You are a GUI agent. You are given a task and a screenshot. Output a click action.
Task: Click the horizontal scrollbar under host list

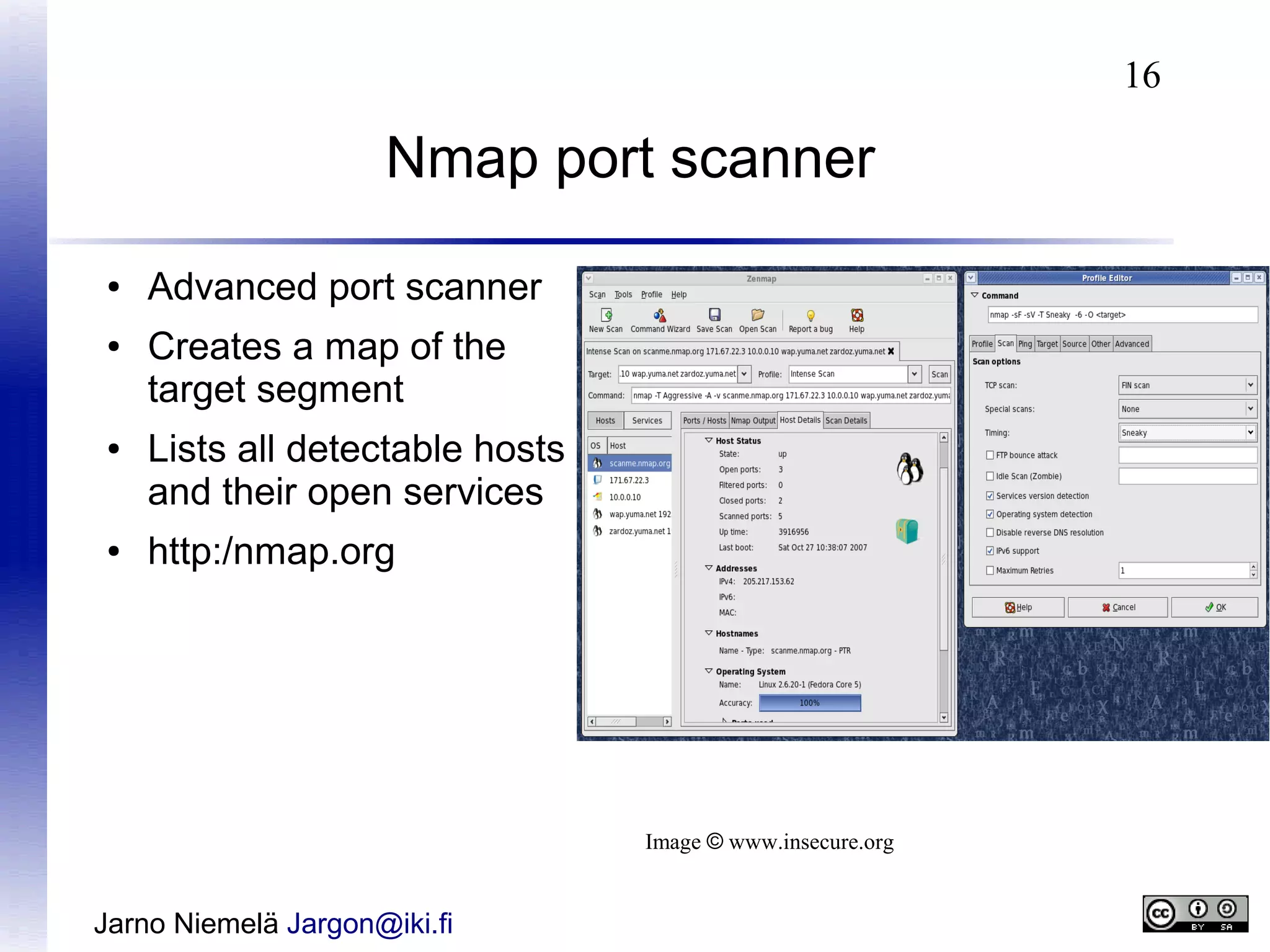(x=629, y=721)
